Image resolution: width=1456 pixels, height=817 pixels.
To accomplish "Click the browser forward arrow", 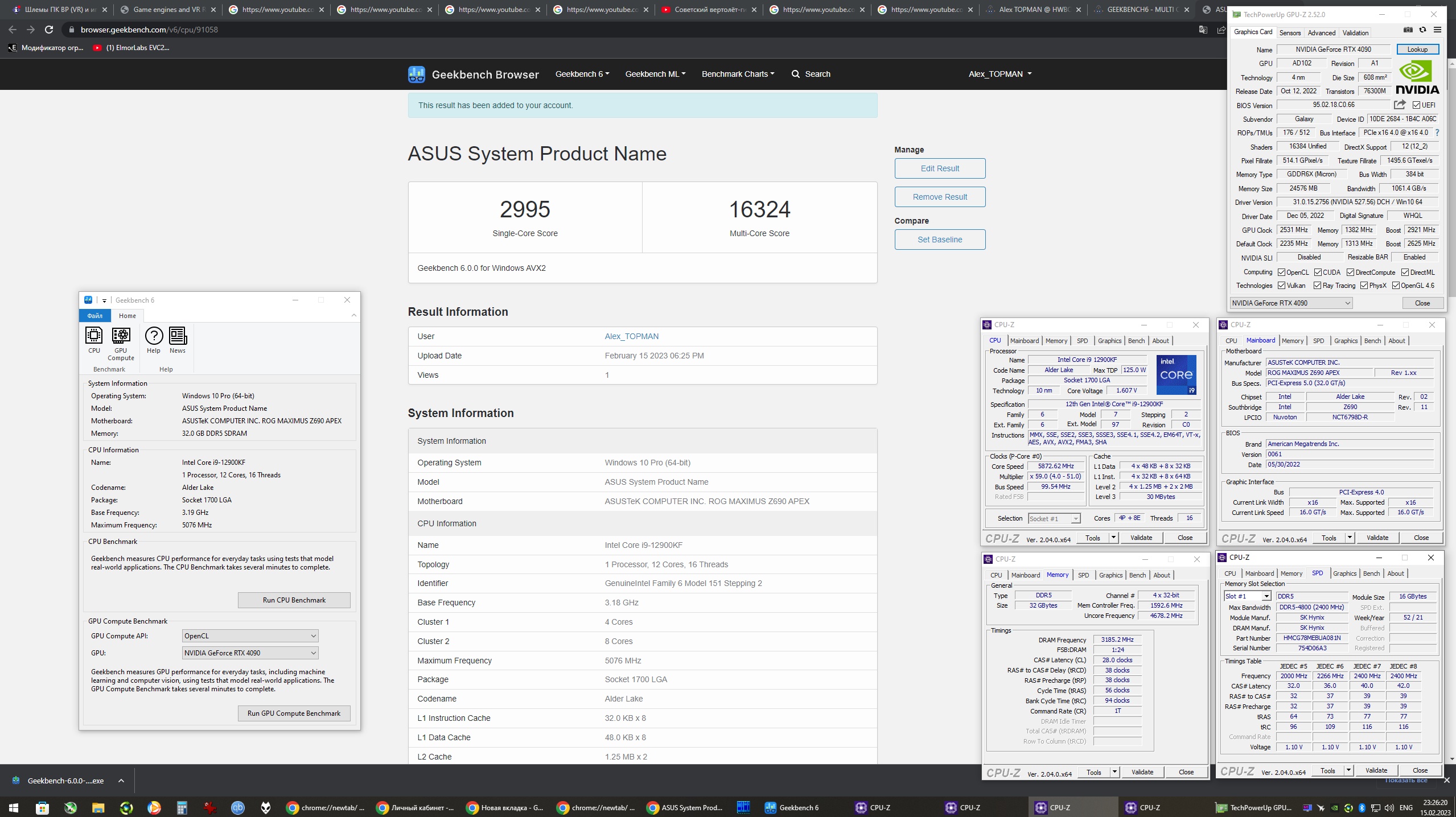I will tap(31, 30).
